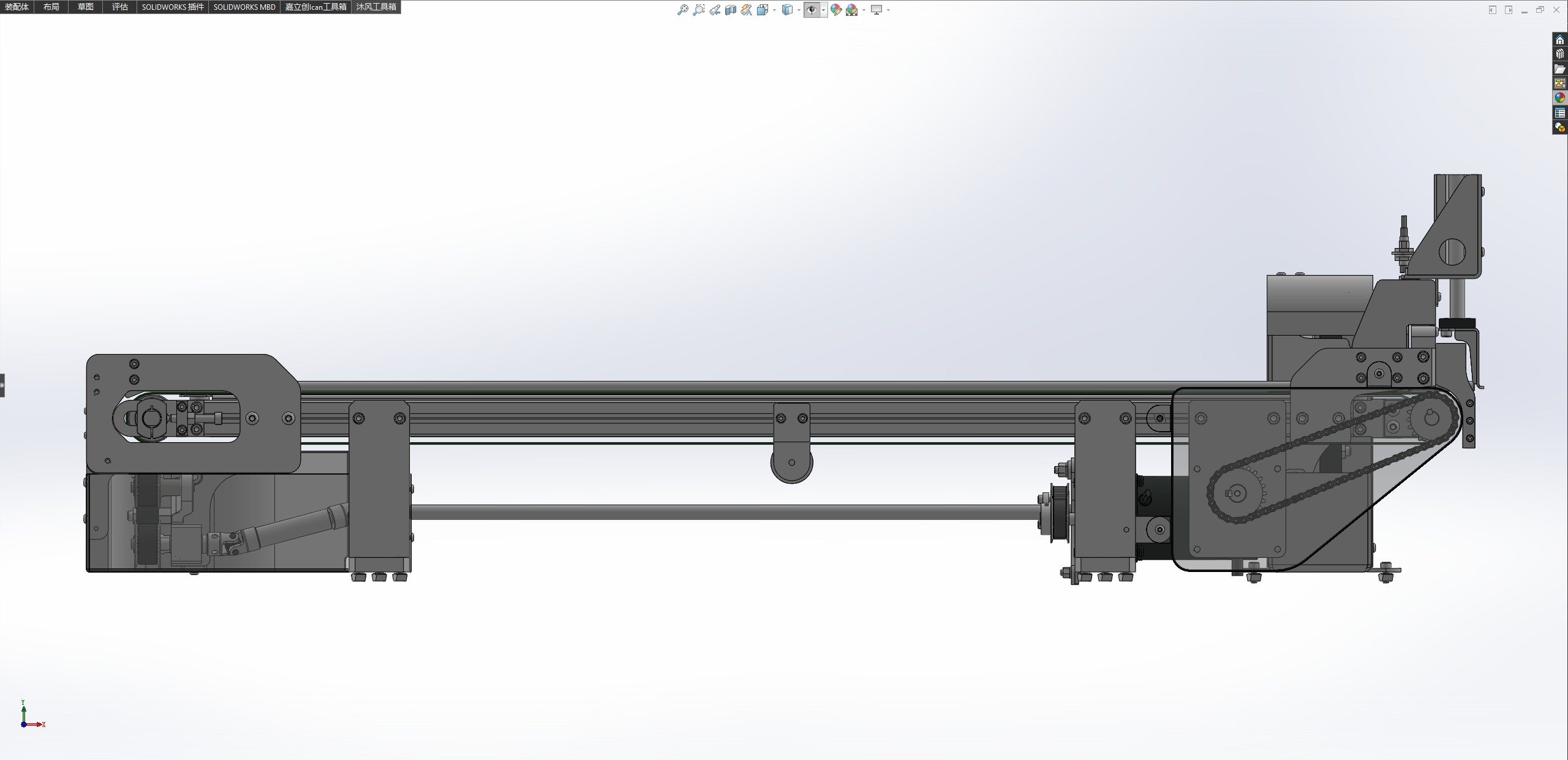
Task: Switch to the 装配体 tab
Action: (x=17, y=7)
